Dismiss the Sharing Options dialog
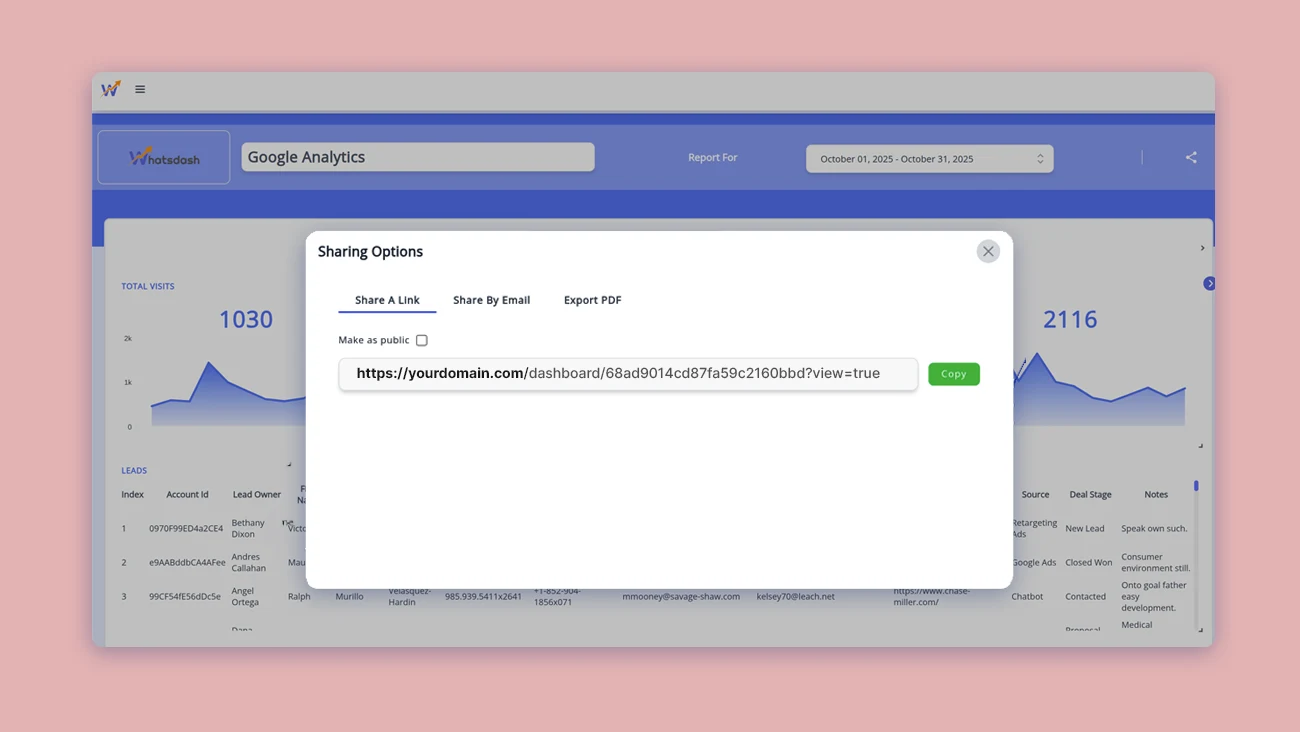This screenshot has height=732, width=1300. (x=988, y=251)
